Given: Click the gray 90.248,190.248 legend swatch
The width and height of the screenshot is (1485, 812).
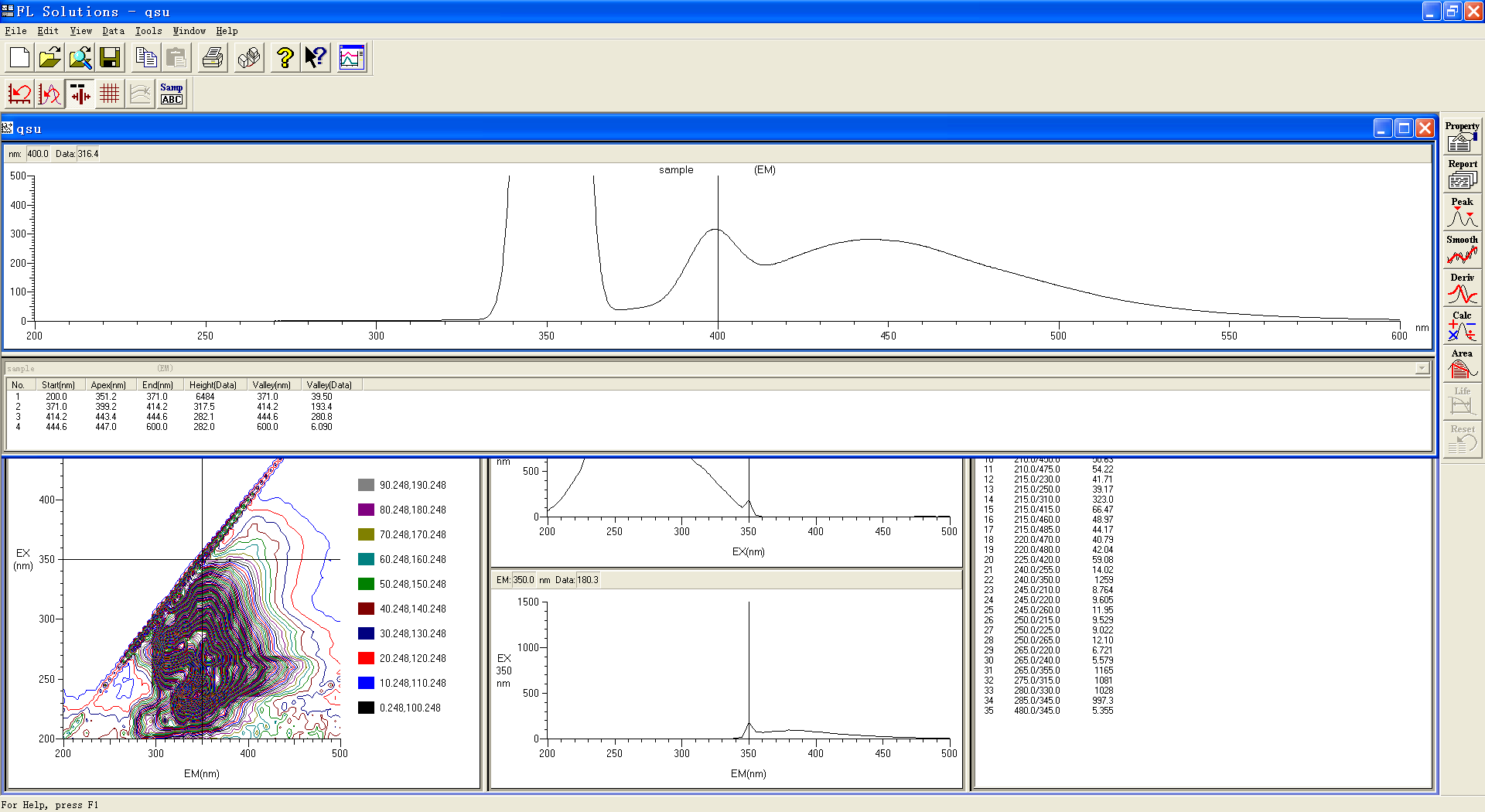Looking at the screenshot, I should pos(367,485).
